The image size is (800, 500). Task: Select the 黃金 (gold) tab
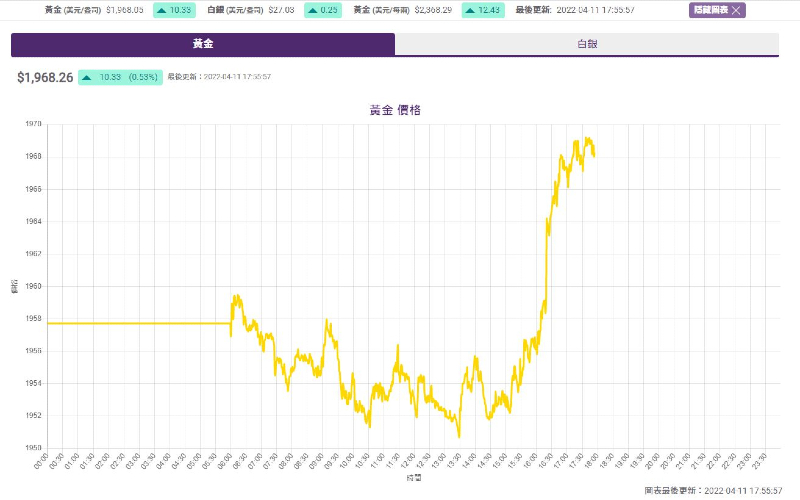203,44
